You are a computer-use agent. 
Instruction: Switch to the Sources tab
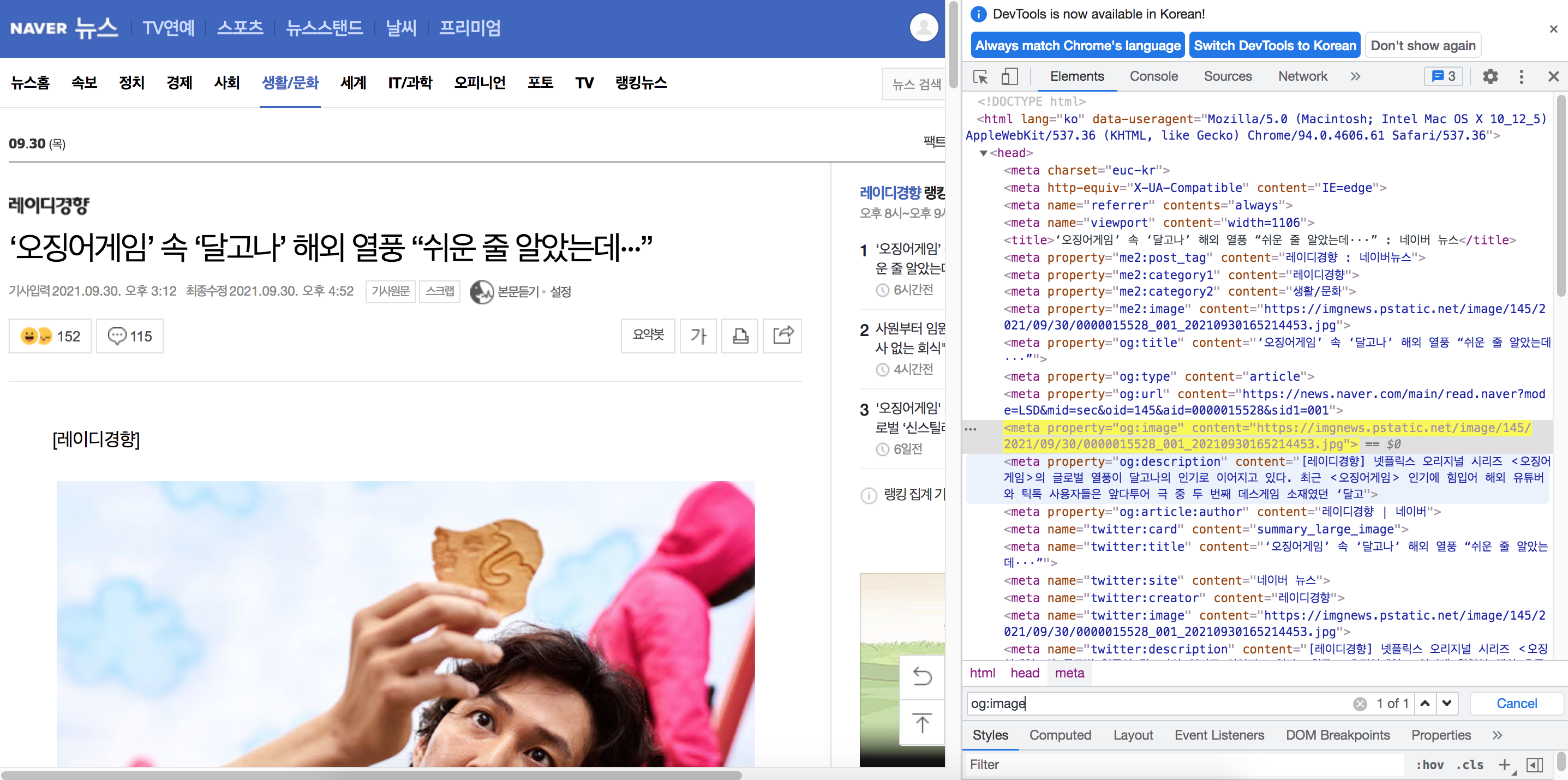(1227, 77)
